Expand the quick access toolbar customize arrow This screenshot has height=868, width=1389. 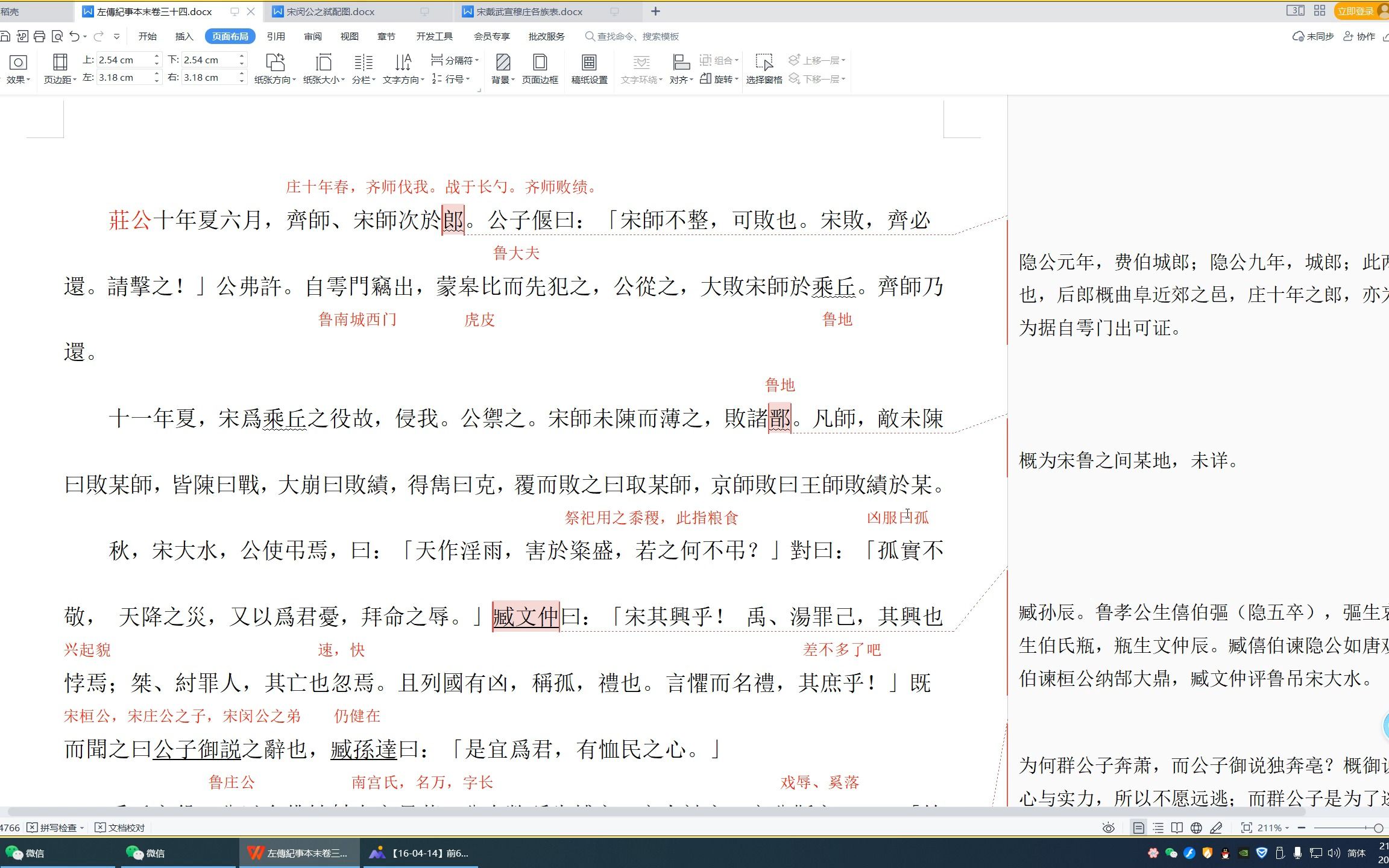coord(116,36)
